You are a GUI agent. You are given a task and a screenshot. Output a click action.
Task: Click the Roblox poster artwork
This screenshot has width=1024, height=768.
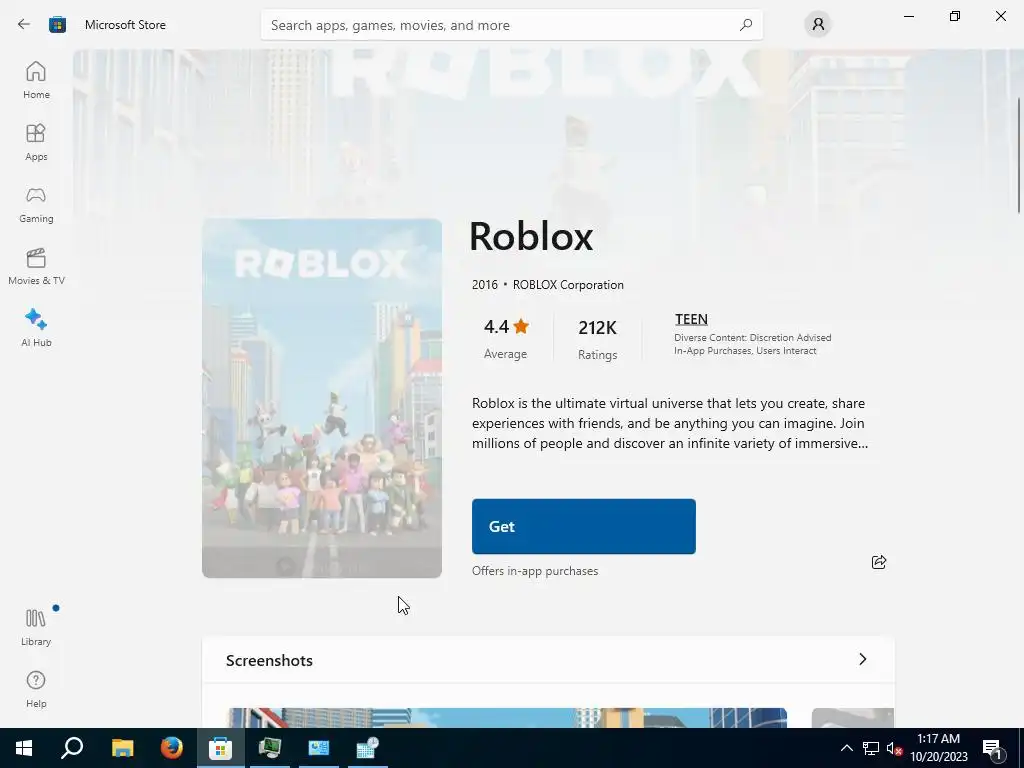click(322, 398)
